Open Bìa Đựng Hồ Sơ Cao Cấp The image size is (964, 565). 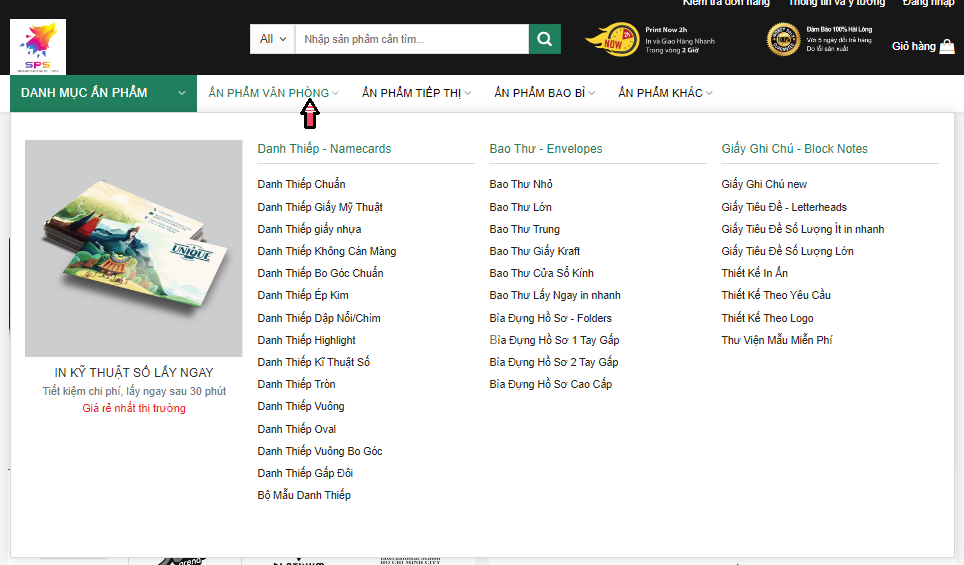click(550, 384)
